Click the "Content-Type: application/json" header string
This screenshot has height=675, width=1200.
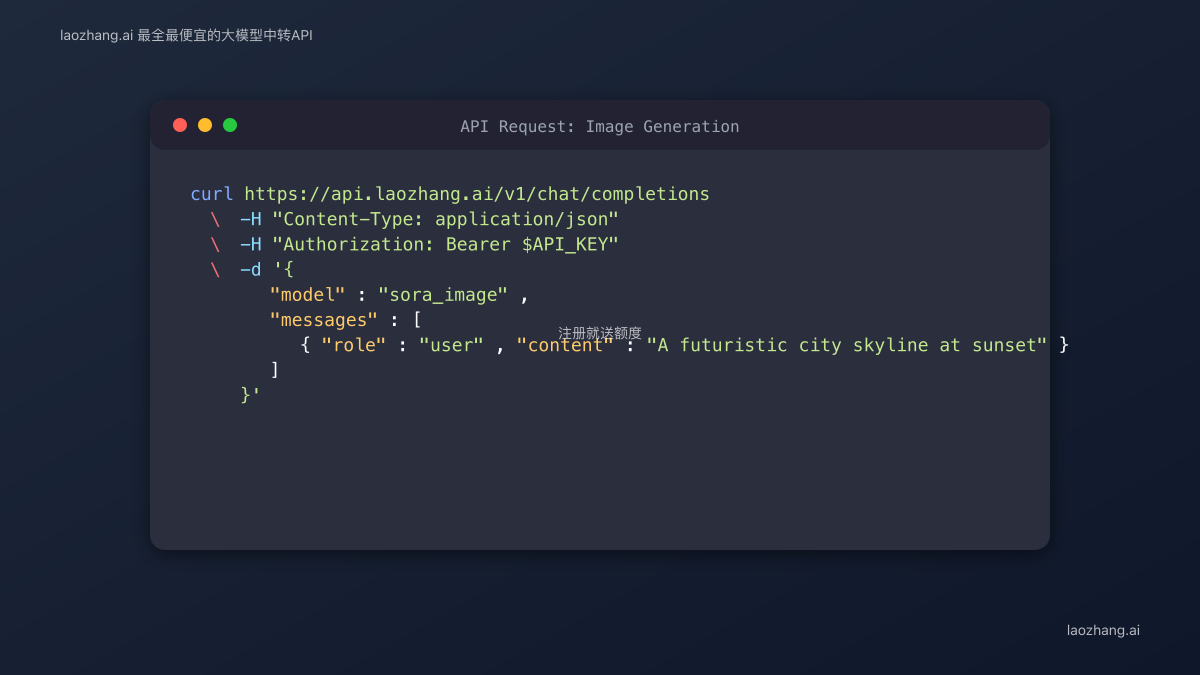coord(446,219)
